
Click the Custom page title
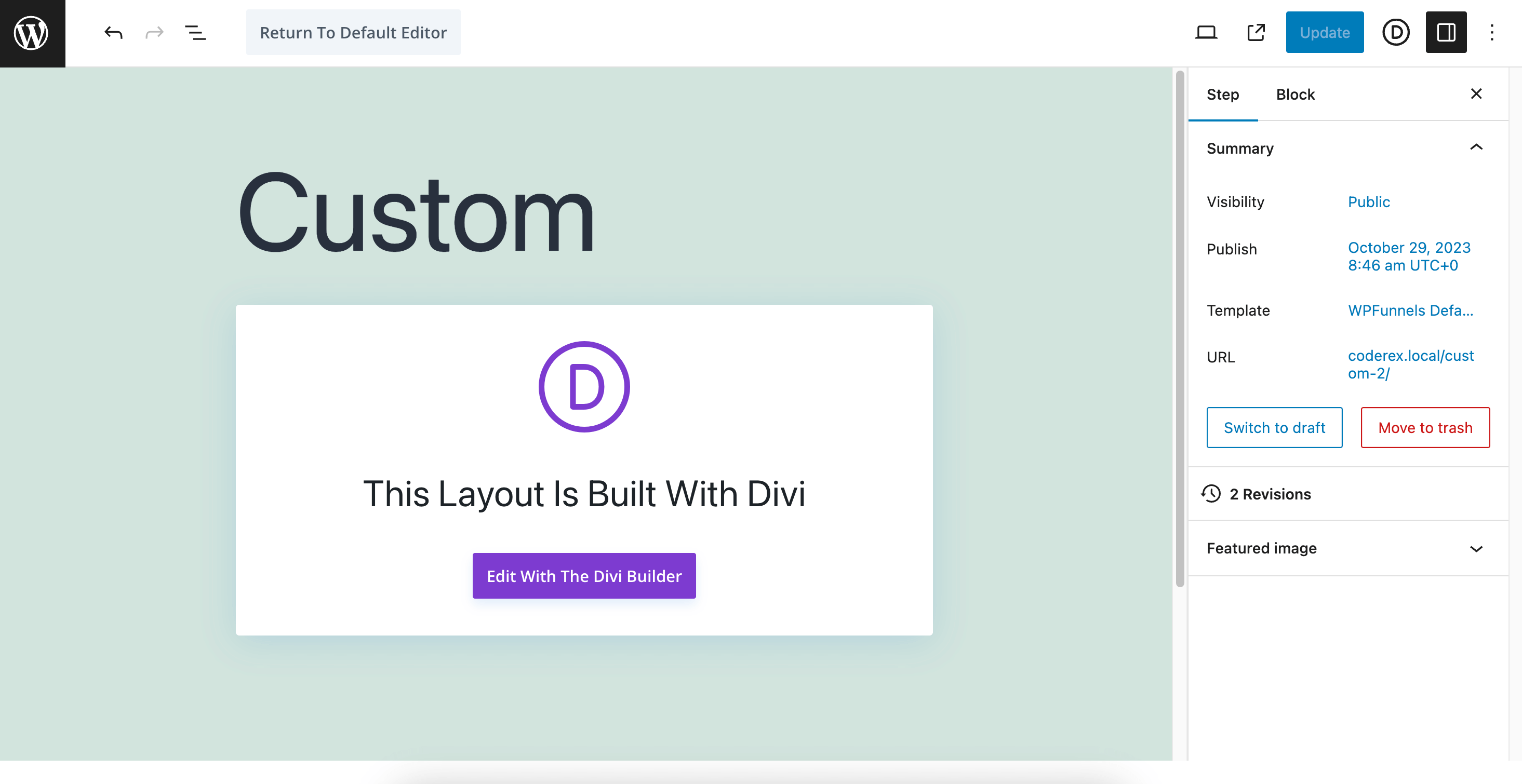click(417, 213)
